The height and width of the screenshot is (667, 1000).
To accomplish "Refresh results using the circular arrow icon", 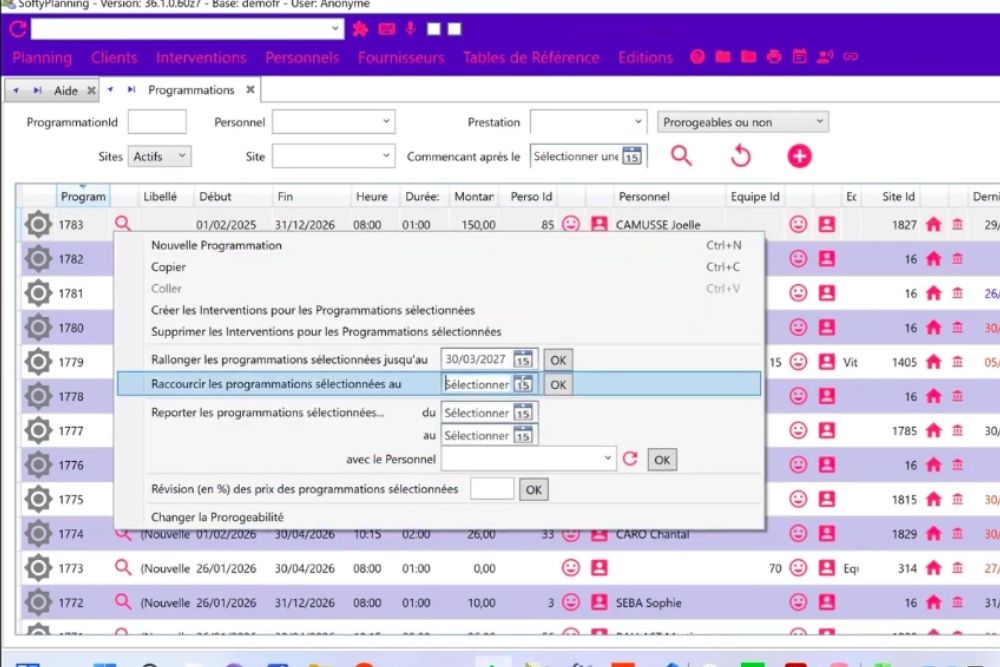I will point(740,155).
